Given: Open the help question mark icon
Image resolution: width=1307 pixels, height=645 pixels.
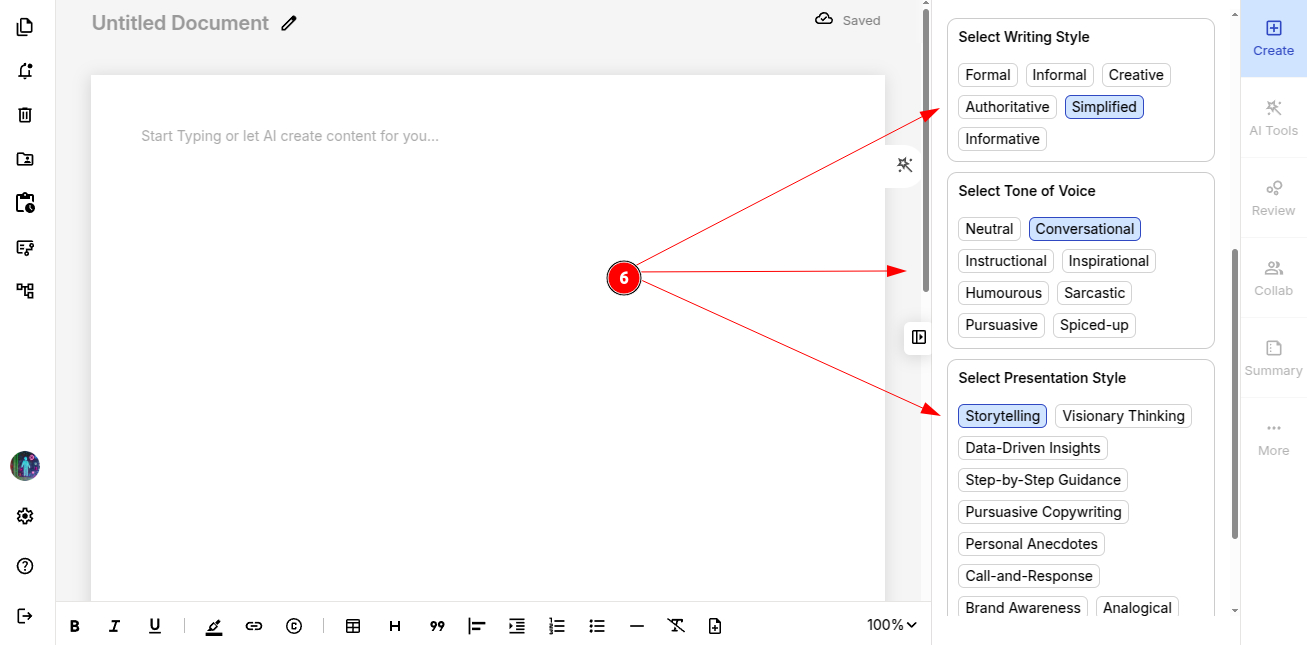Looking at the screenshot, I should tap(25, 566).
